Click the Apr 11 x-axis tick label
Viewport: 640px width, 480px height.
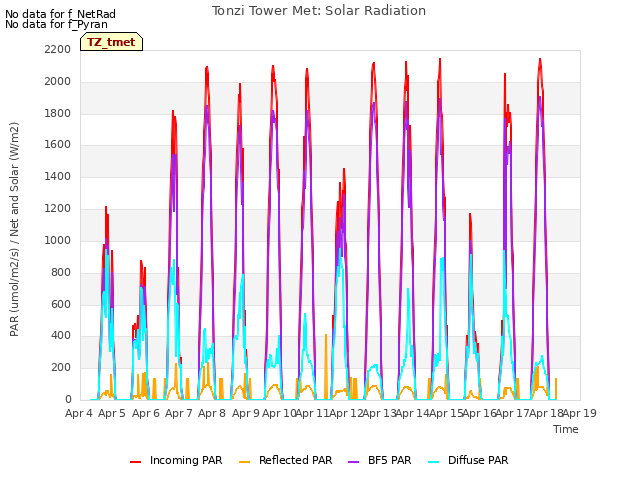point(313,413)
